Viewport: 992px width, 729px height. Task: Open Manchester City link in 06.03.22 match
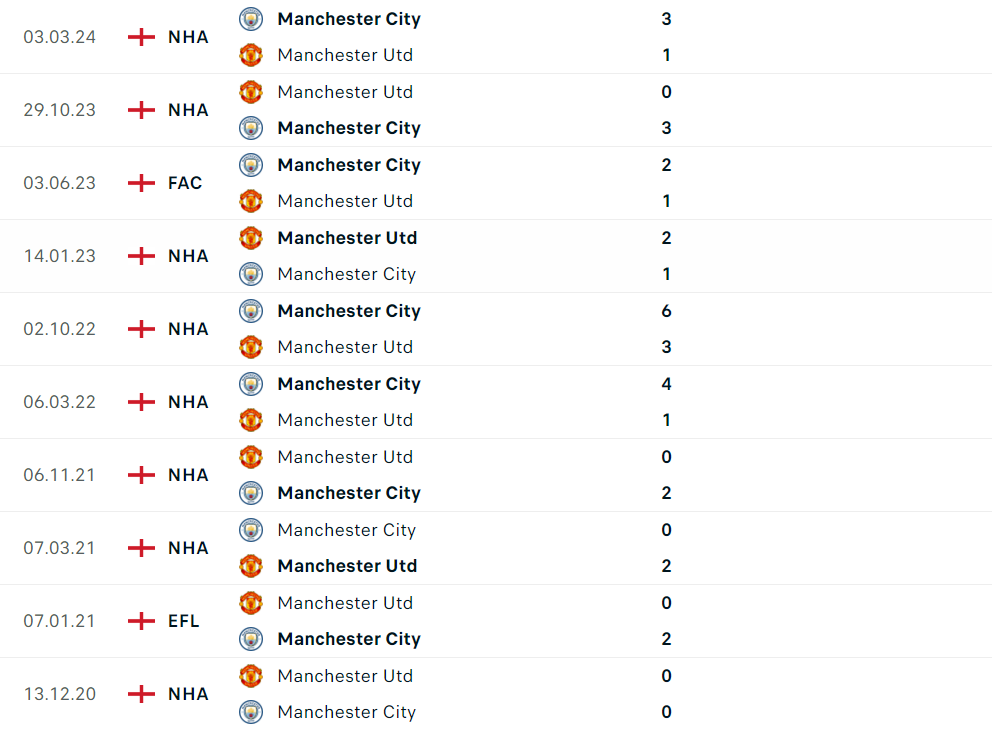pyautogui.click(x=349, y=384)
